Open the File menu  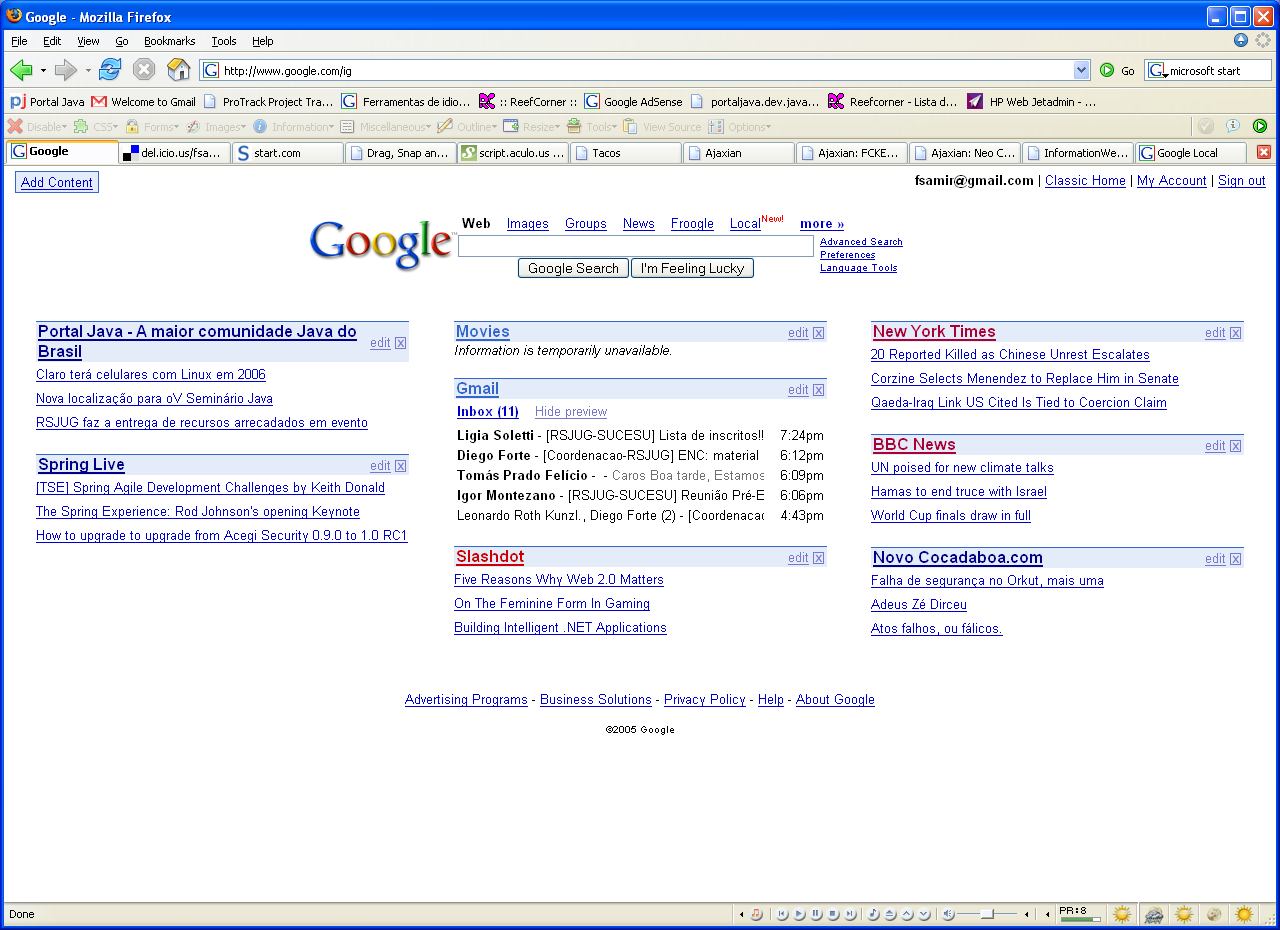click(19, 41)
